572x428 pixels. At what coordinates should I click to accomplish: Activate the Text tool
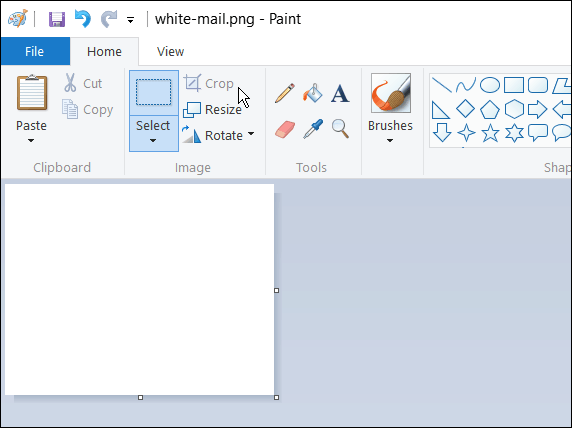pyautogui.click(x=340, y=93)
